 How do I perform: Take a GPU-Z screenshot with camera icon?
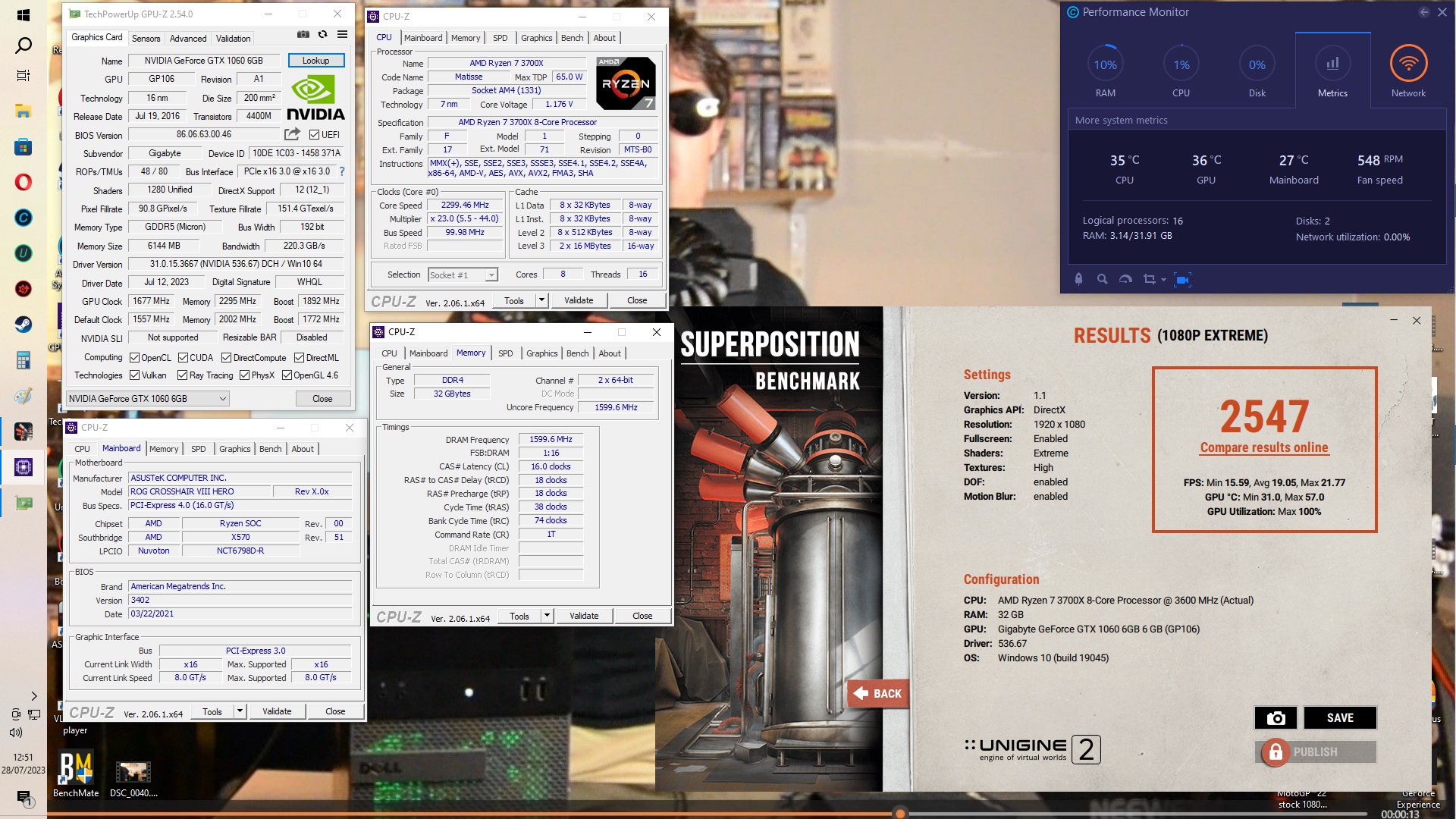click(303, 34)
